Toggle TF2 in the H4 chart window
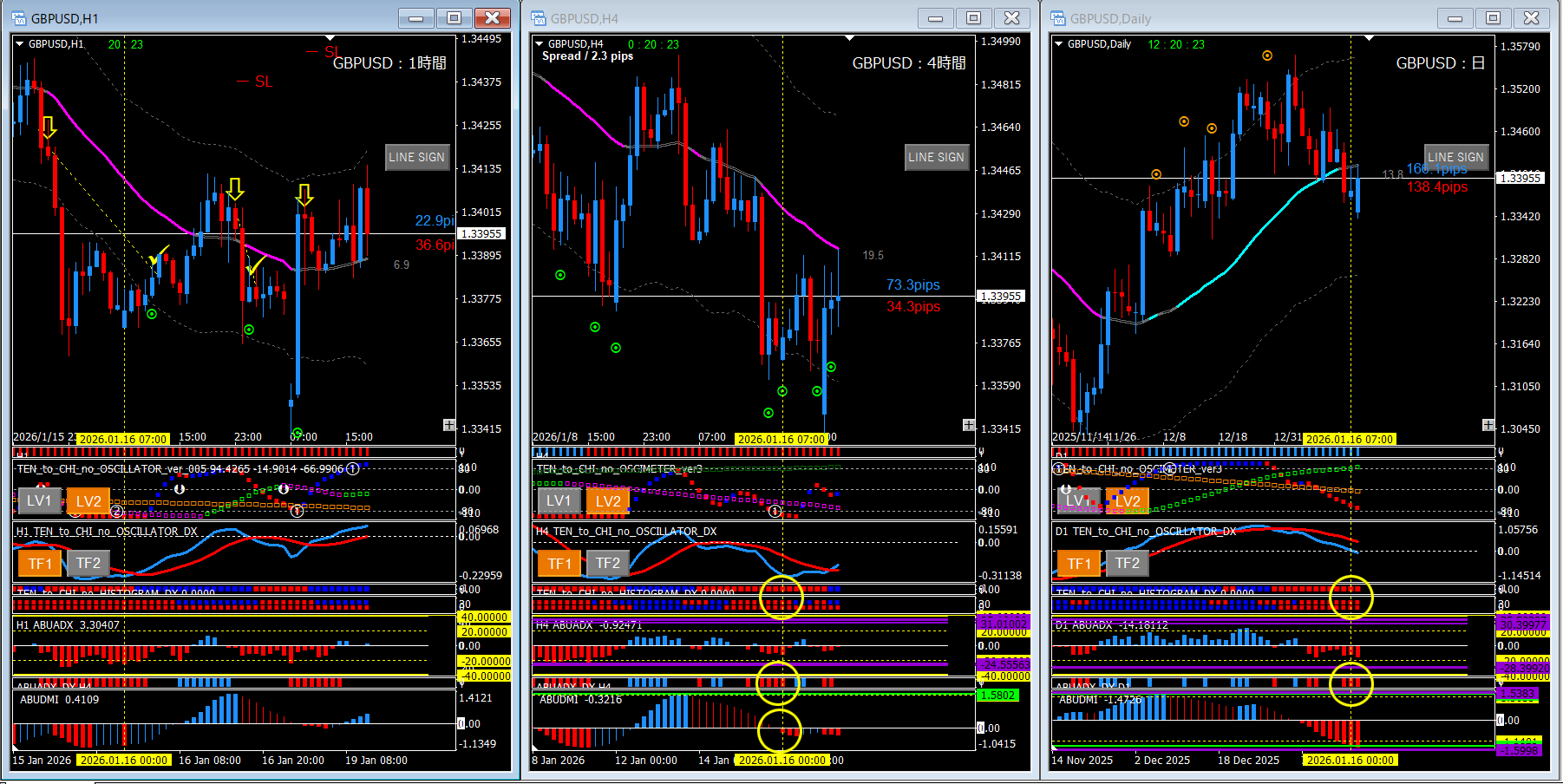1563x784 pixels. click(x=608, y=564)
